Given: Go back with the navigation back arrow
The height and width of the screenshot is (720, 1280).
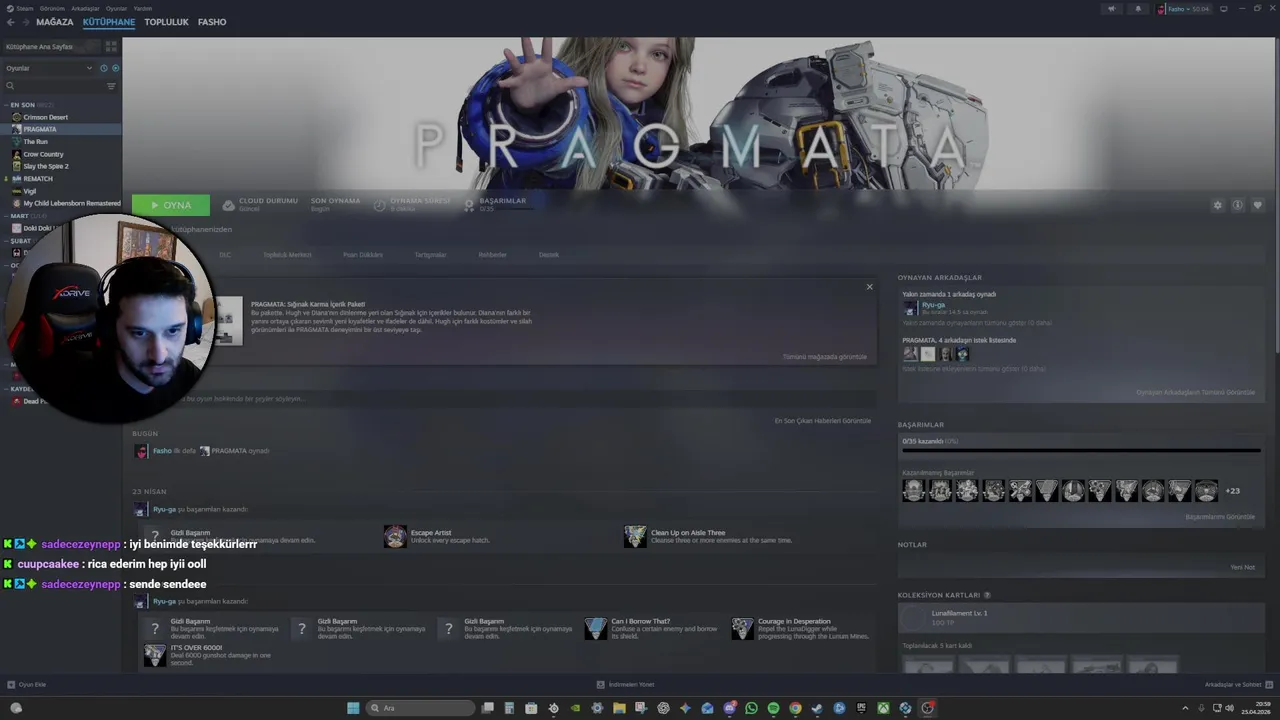Looking at the screenshot, I should [x=11, y=22].
